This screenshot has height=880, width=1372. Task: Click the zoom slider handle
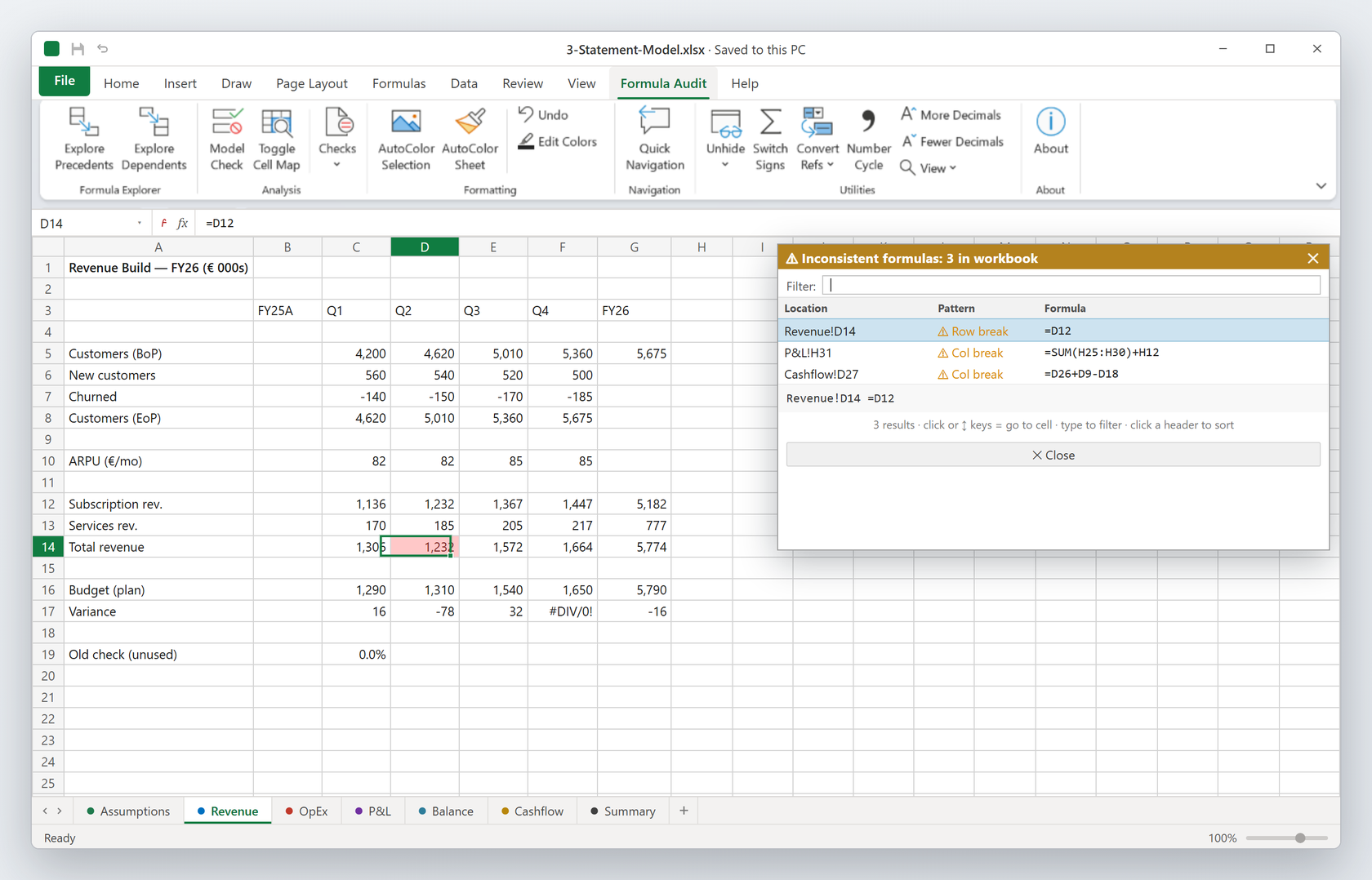pos(1300,838)
